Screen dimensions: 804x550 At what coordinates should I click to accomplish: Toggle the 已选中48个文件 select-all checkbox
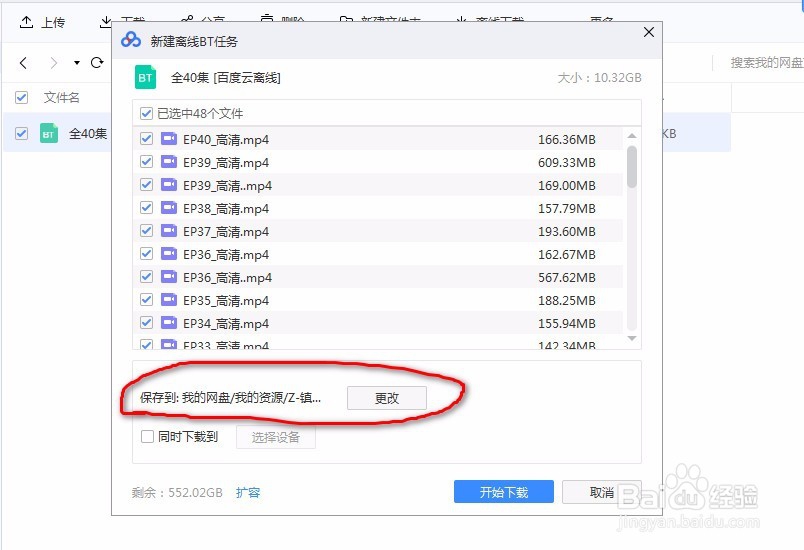(x=146, y=113)
